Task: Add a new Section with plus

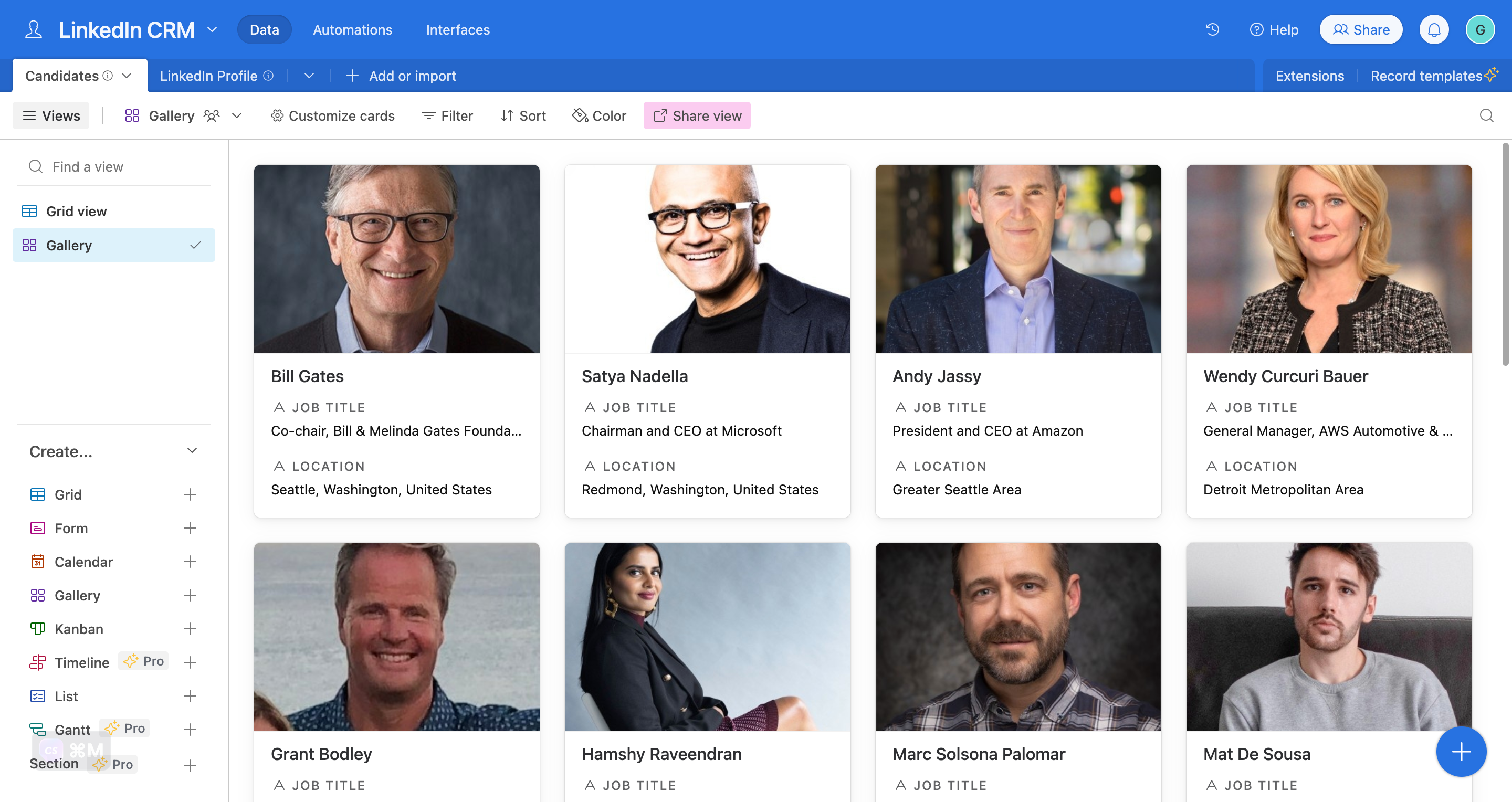Action: click(190, 766)
